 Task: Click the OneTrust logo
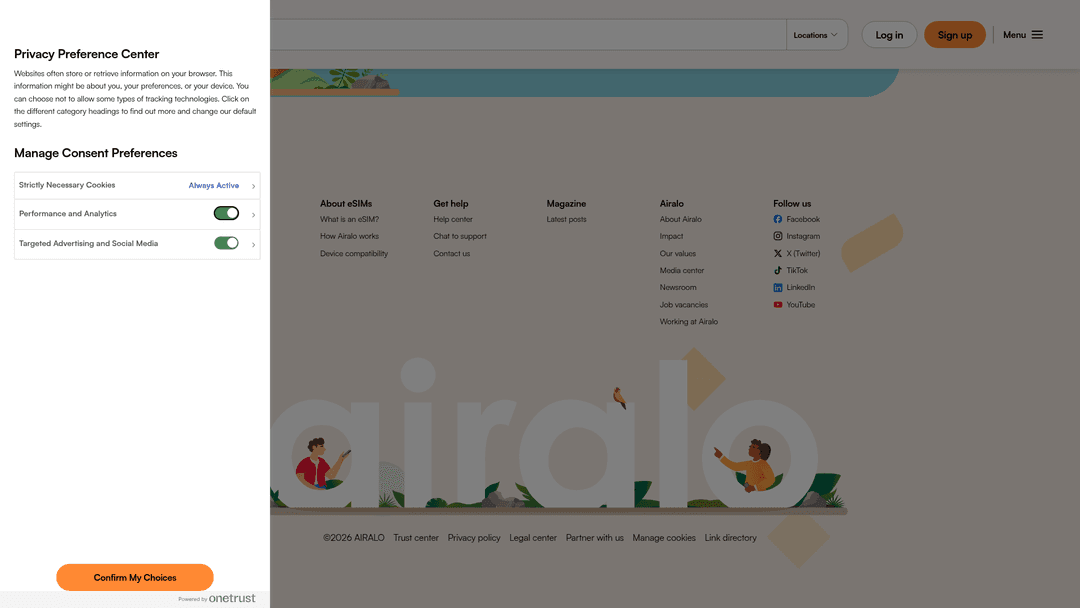tap(232, 597)
